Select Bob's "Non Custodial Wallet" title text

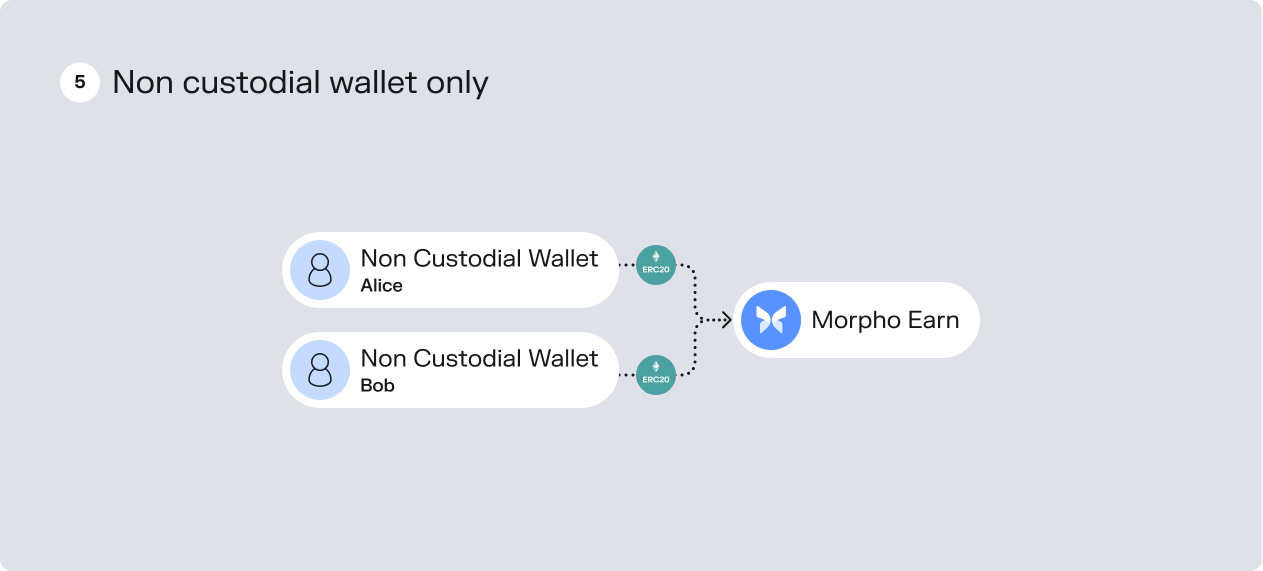pos(479,358)
